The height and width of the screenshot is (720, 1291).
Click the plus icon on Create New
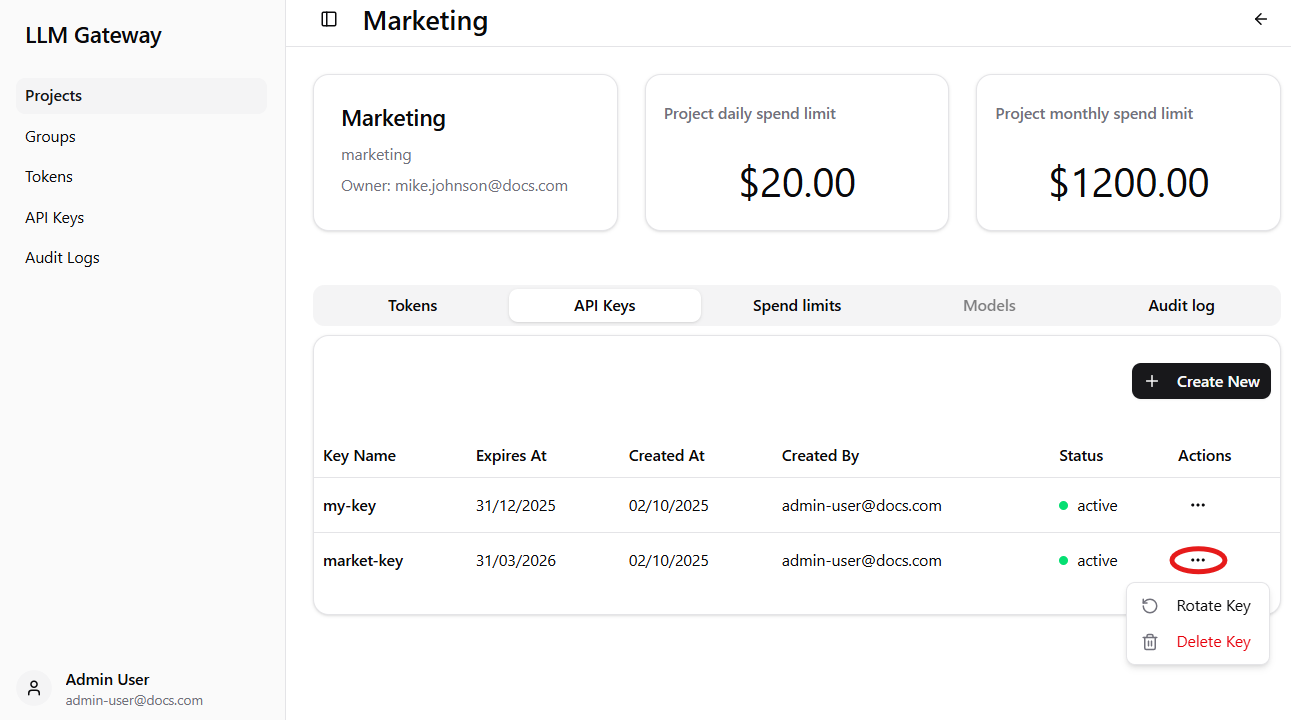(1152, 381)
